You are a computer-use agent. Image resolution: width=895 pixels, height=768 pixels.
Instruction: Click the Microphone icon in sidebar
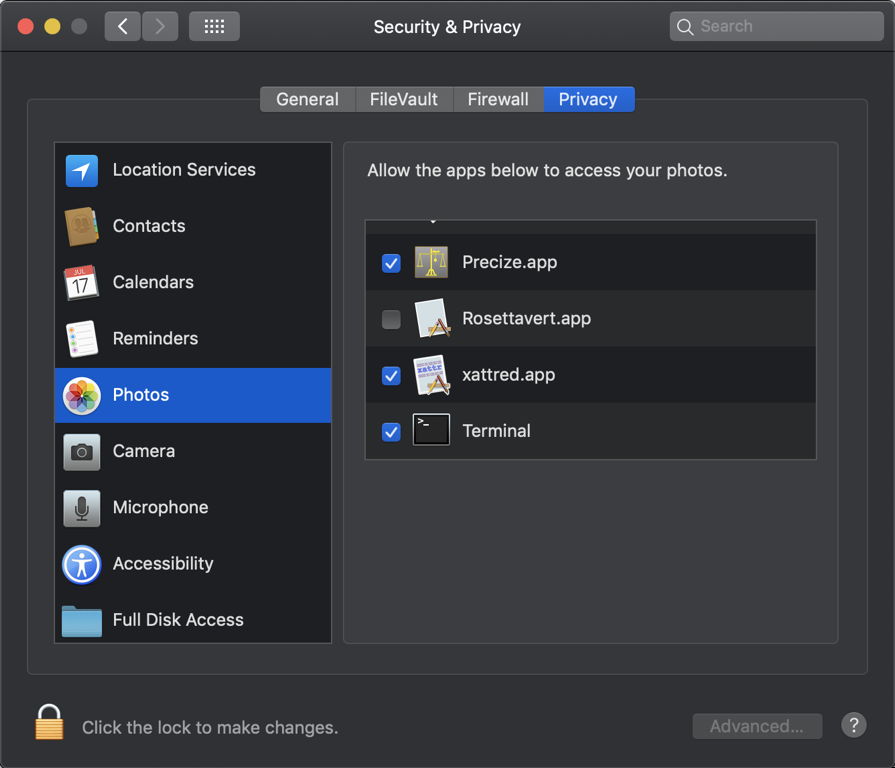(x=82, y=508)
